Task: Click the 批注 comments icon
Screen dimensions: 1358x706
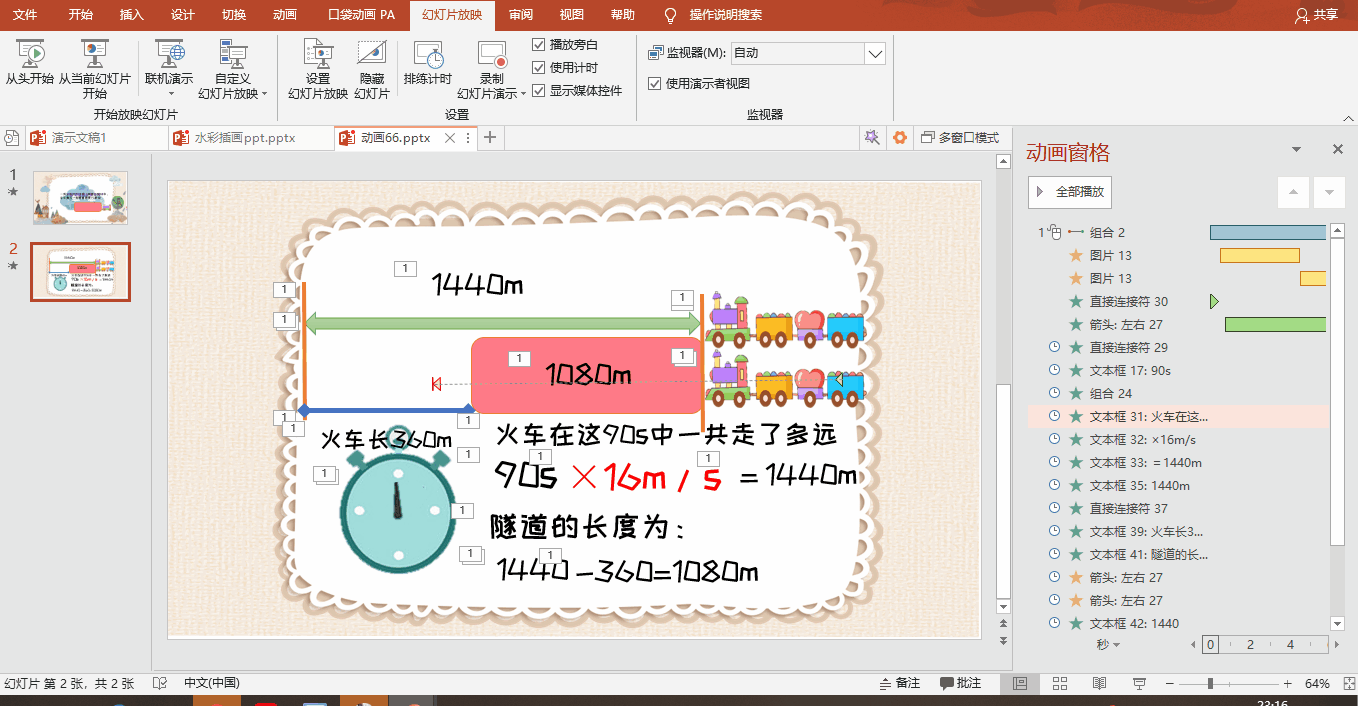Action: click(960, 683)
